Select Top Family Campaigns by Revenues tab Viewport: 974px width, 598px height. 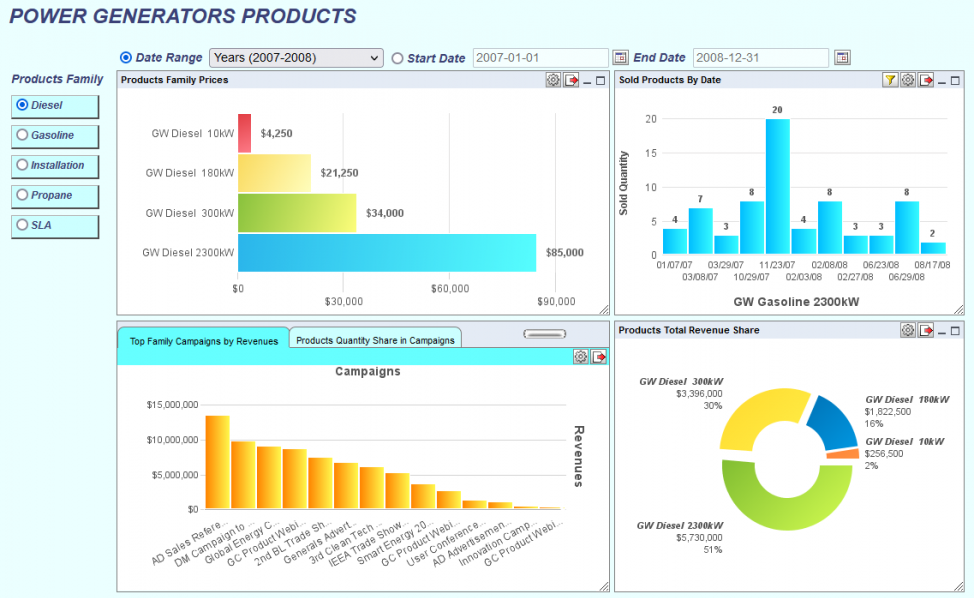(x=204, y=340)
